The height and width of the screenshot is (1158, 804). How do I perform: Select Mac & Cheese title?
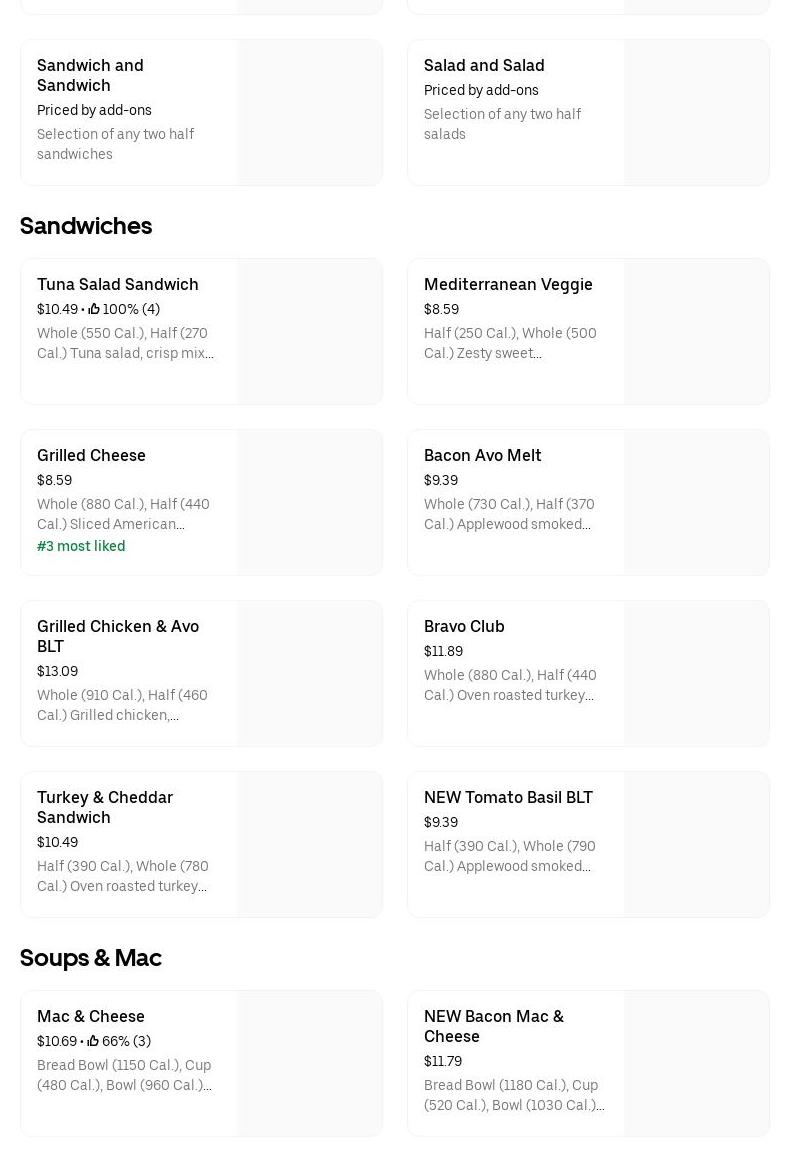91,1016
